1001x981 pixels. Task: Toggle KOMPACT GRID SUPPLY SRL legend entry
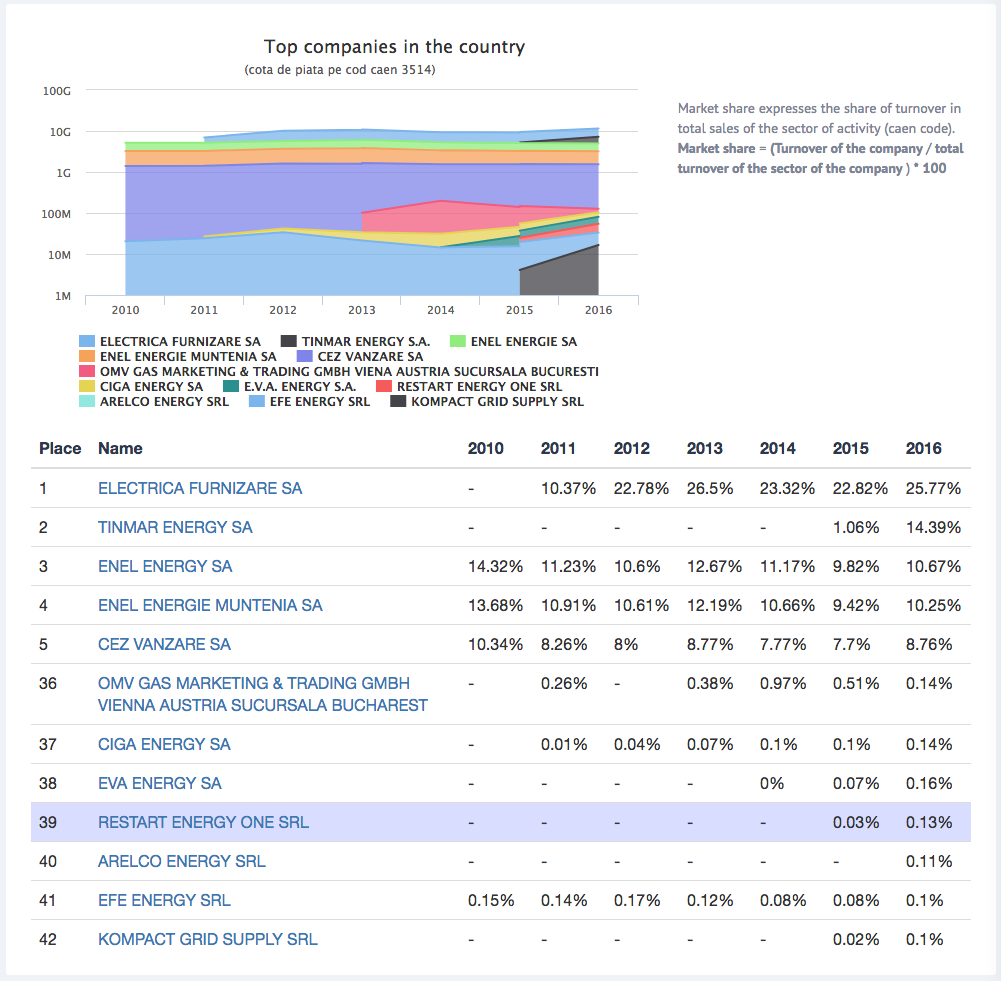[x=487, y=401]
